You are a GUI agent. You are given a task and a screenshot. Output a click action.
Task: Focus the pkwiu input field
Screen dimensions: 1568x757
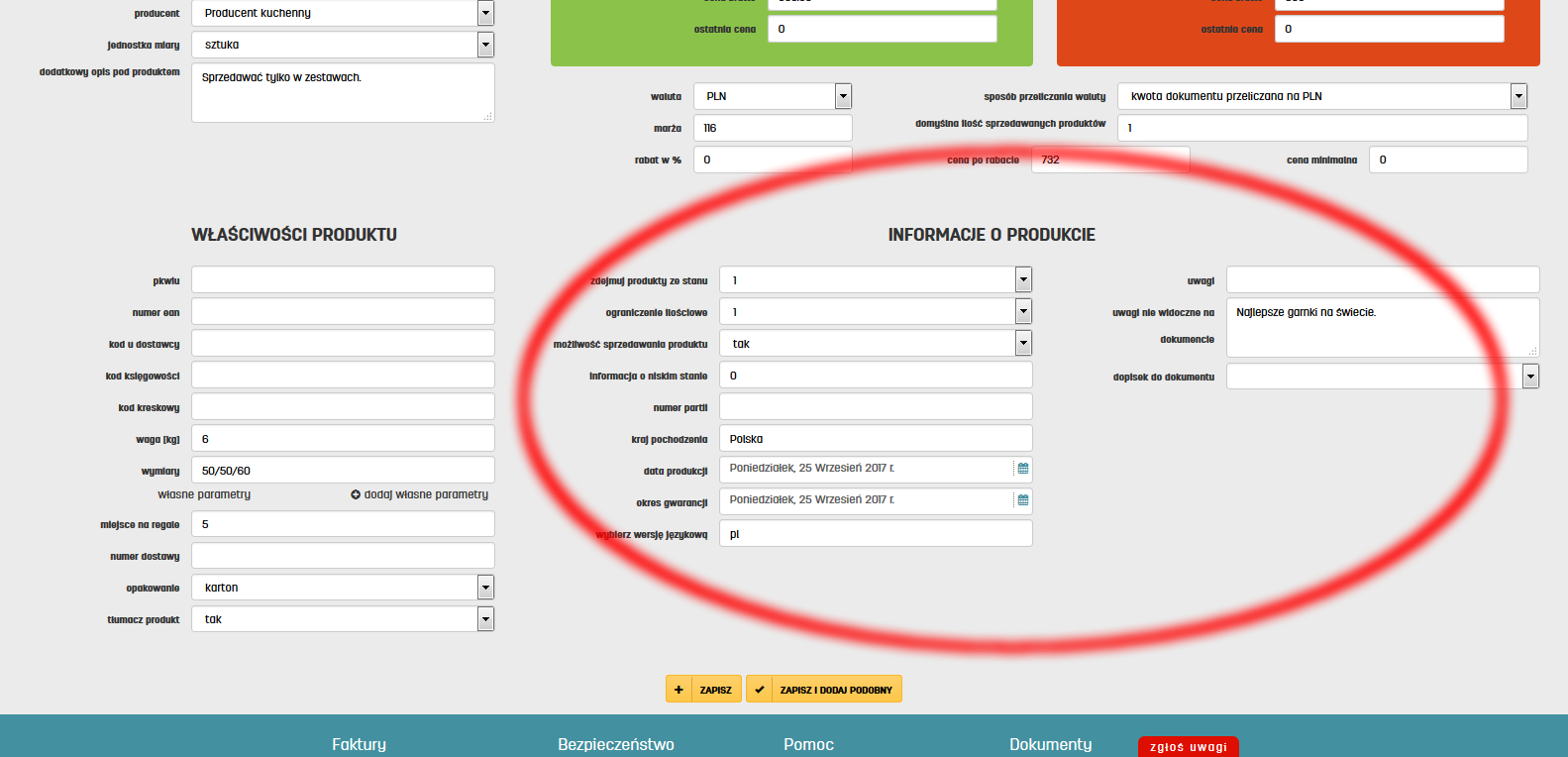click(343, 279)
